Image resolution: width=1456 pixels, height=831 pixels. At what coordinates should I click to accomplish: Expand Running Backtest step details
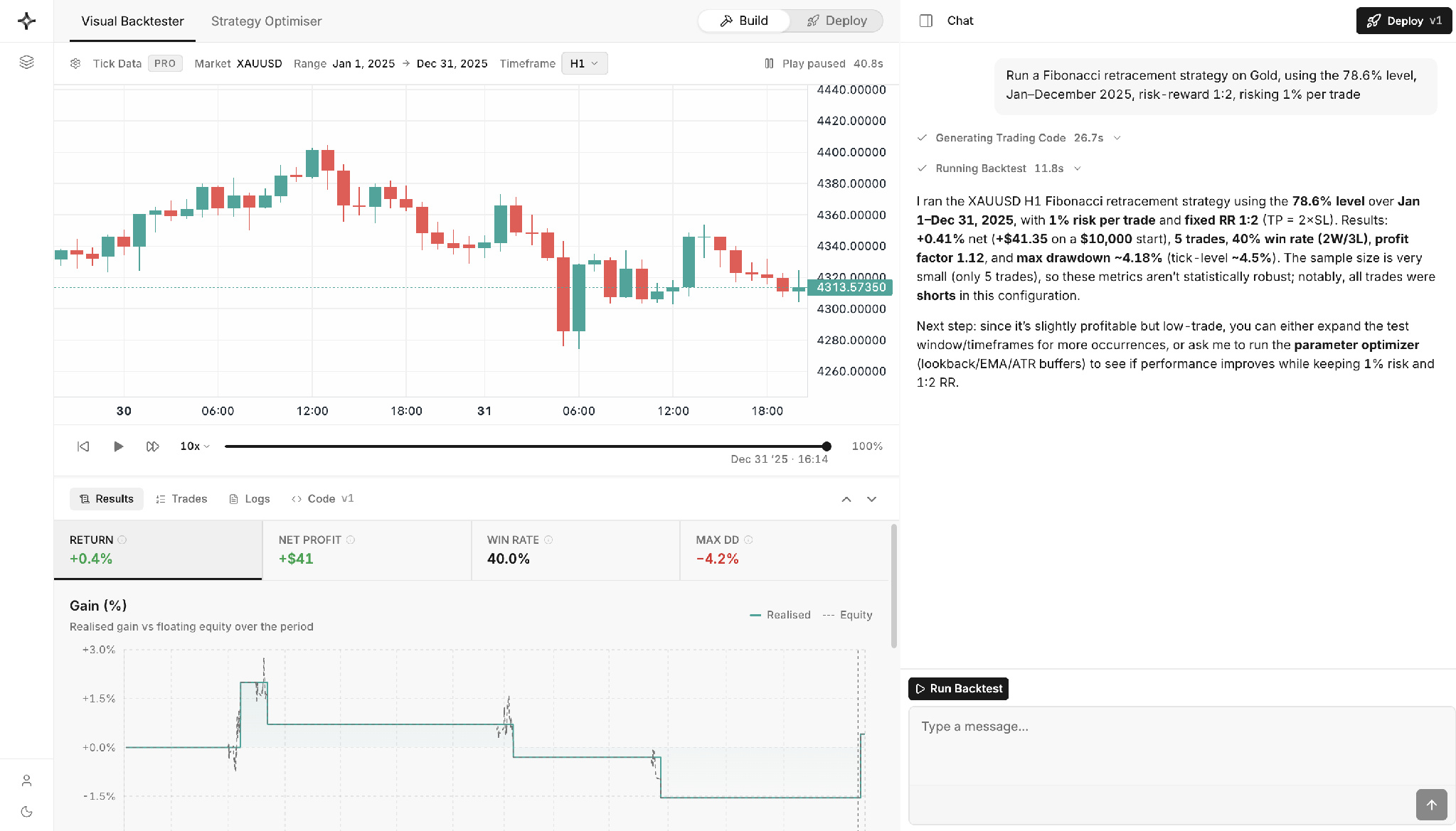point(1077,168)
